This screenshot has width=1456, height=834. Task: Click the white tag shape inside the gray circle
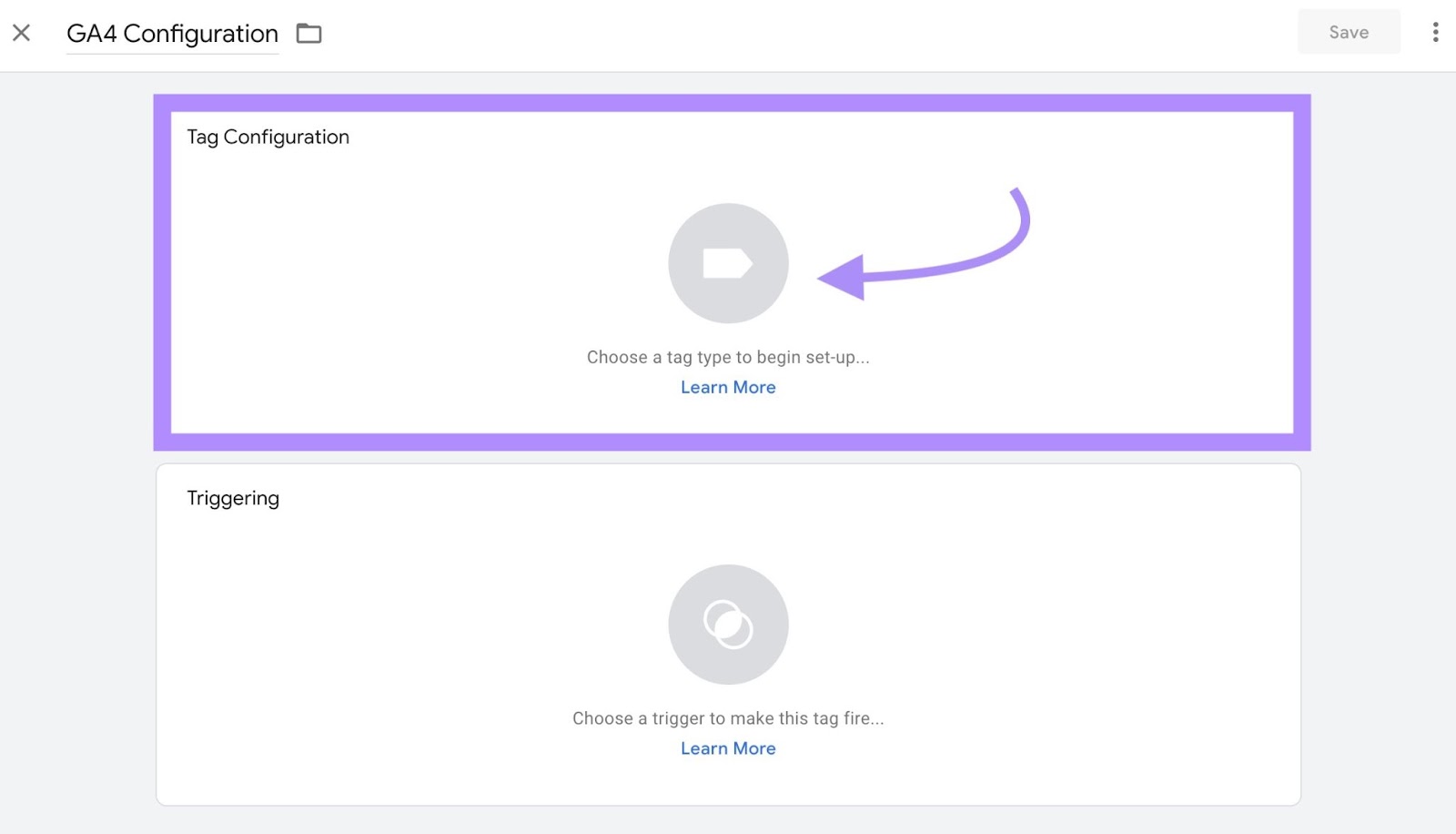point(727,264)
